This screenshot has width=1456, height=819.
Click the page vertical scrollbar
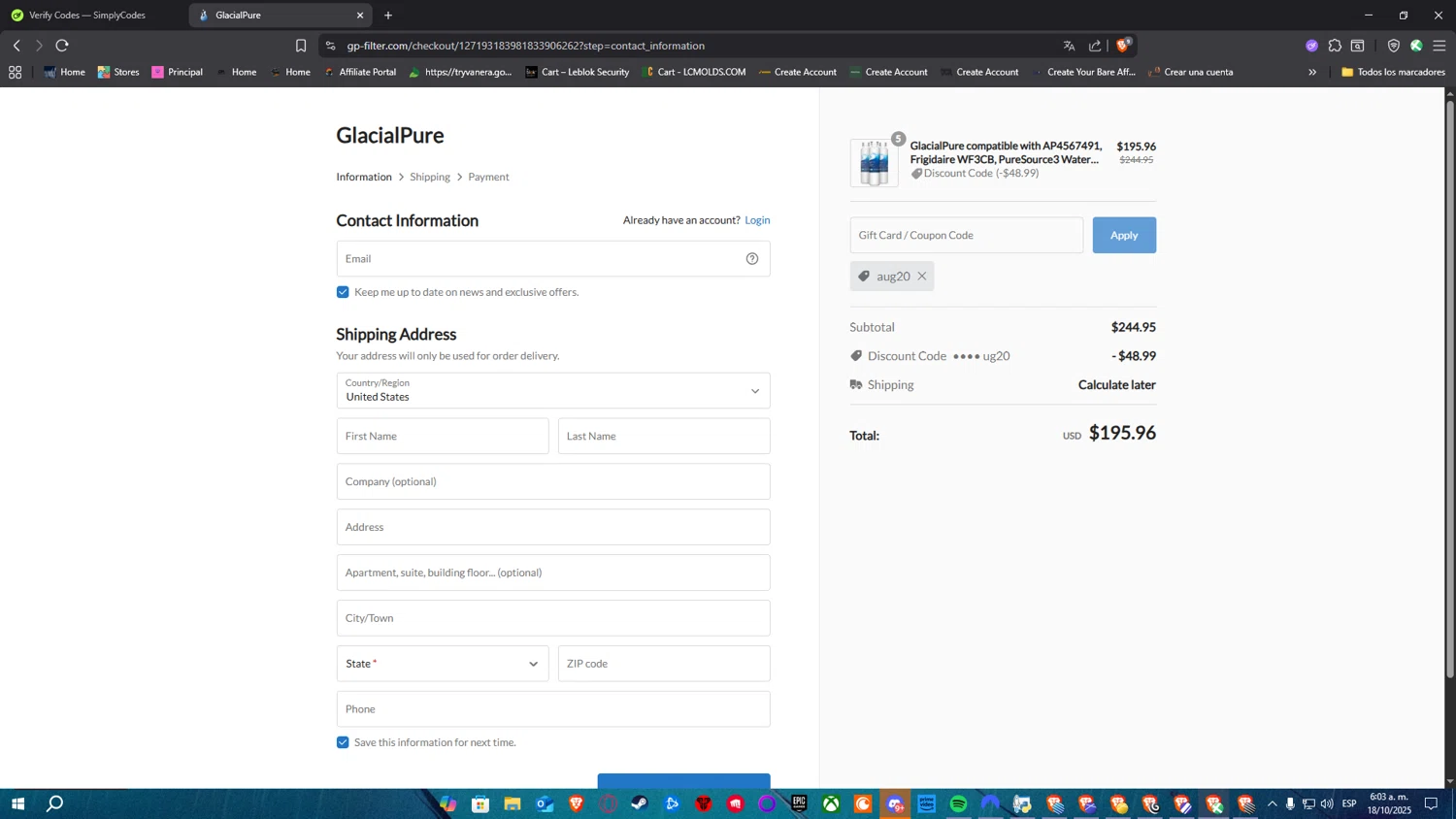pos(1450,388)
